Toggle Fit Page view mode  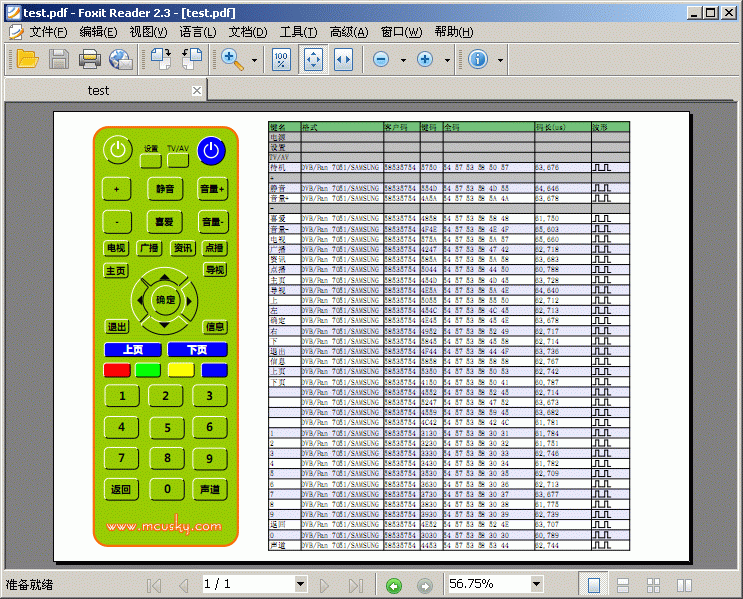(312, 59)
